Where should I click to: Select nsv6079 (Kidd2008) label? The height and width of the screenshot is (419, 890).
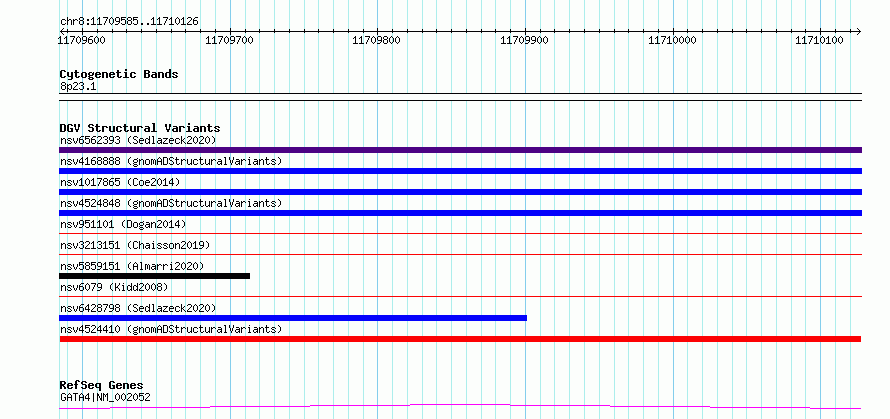tap(114, 287)
